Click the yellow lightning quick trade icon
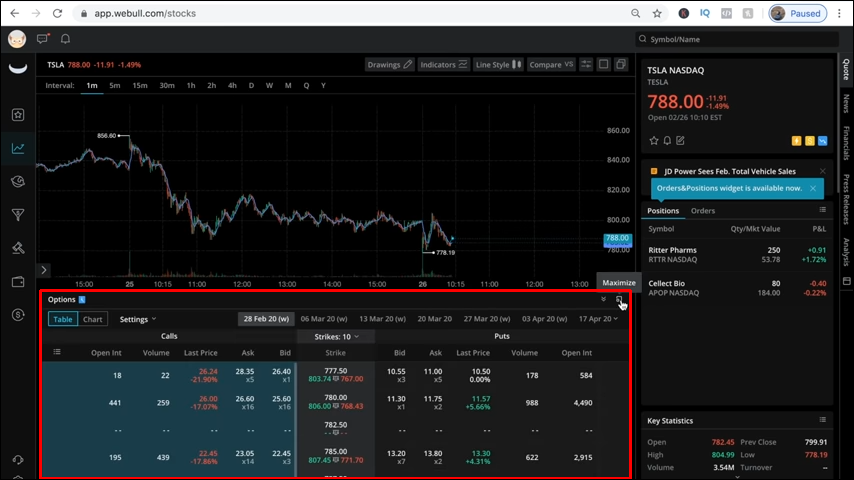Image resolution: width=854 pixels, height=480 pixels. click(796, 141)
